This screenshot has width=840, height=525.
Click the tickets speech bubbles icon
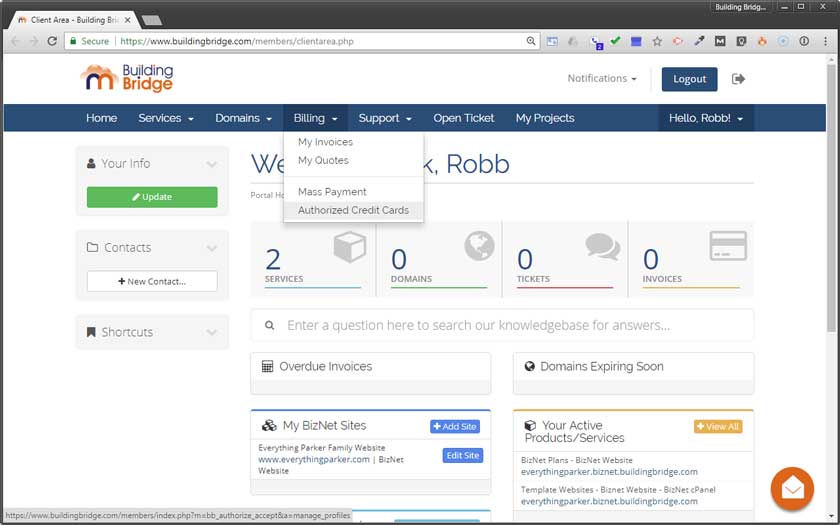(x=603, y=246)
